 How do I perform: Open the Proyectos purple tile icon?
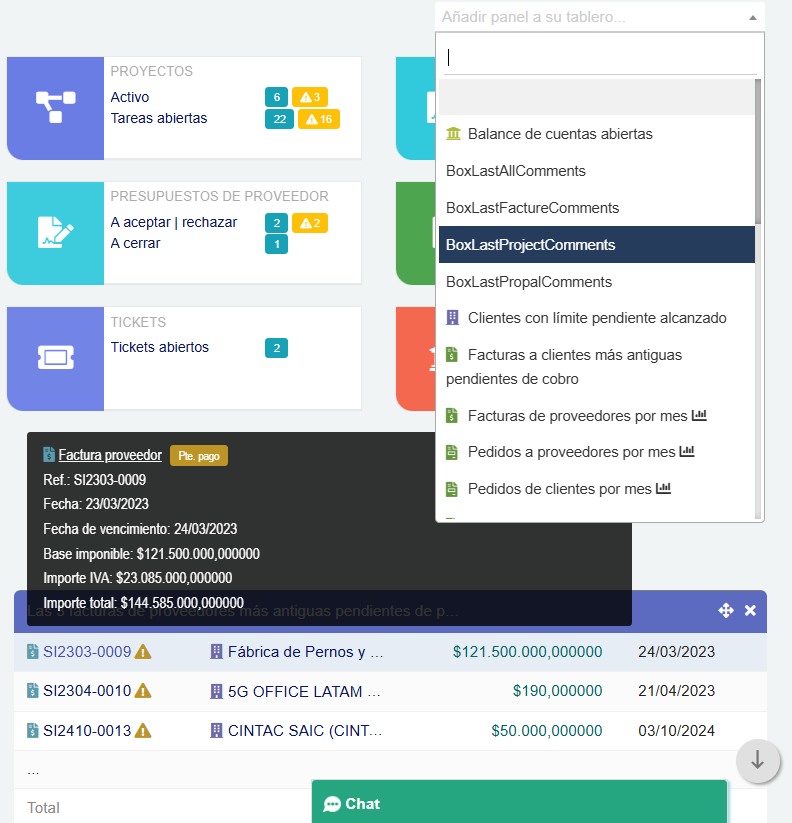click(55, 108)
